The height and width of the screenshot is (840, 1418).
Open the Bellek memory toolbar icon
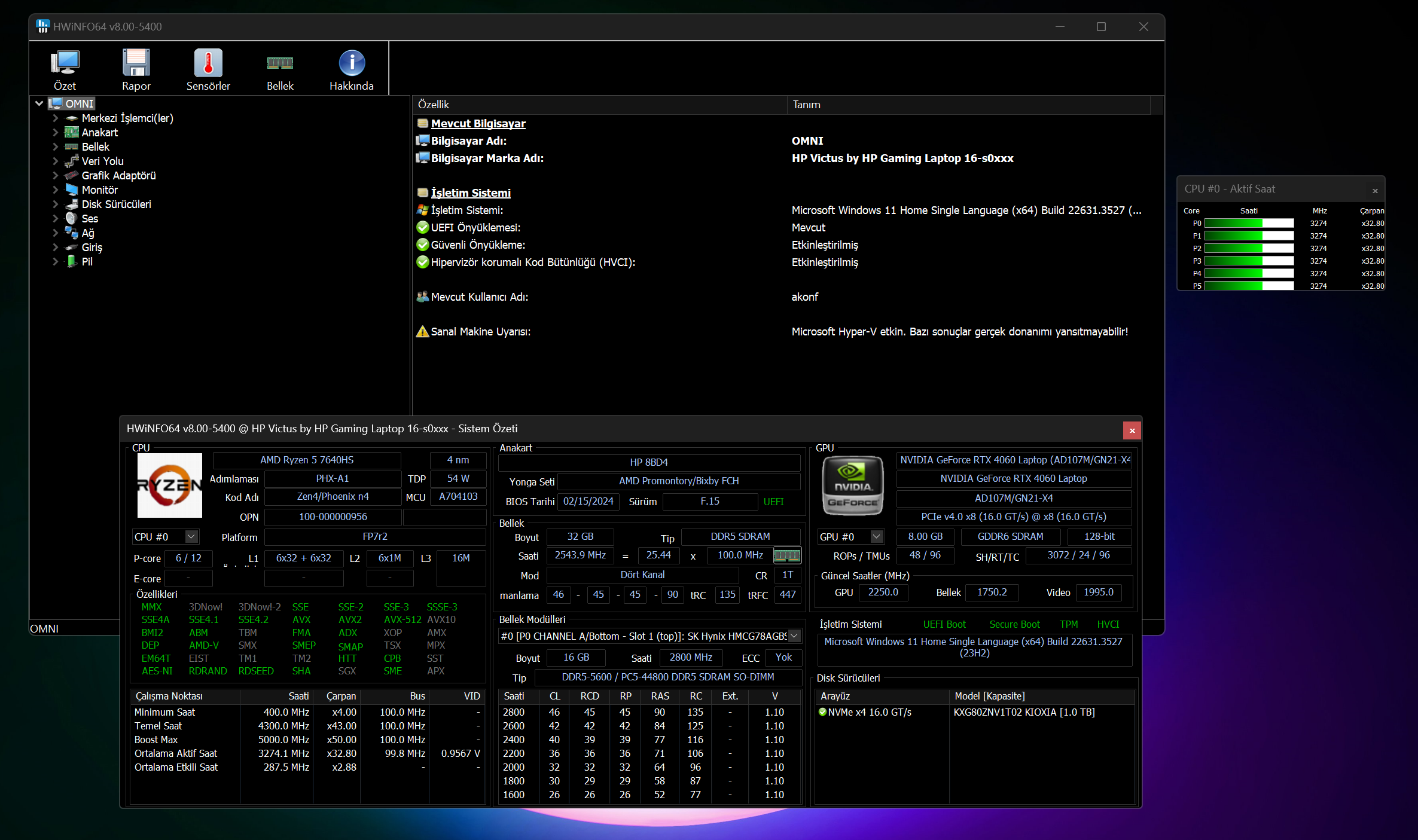coord(280,63)
